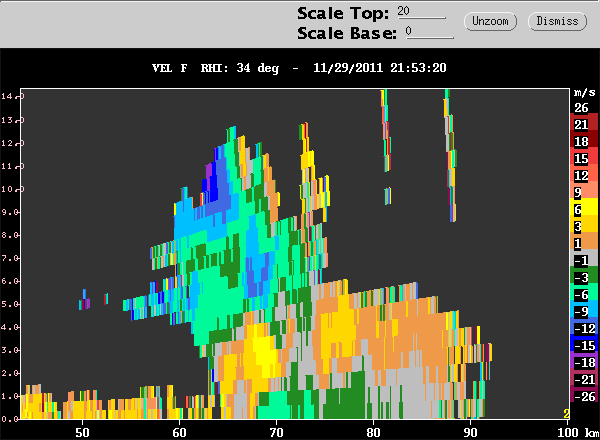
Task: Select the purple -18 m/s legend swatch
Action: (584, 362)
